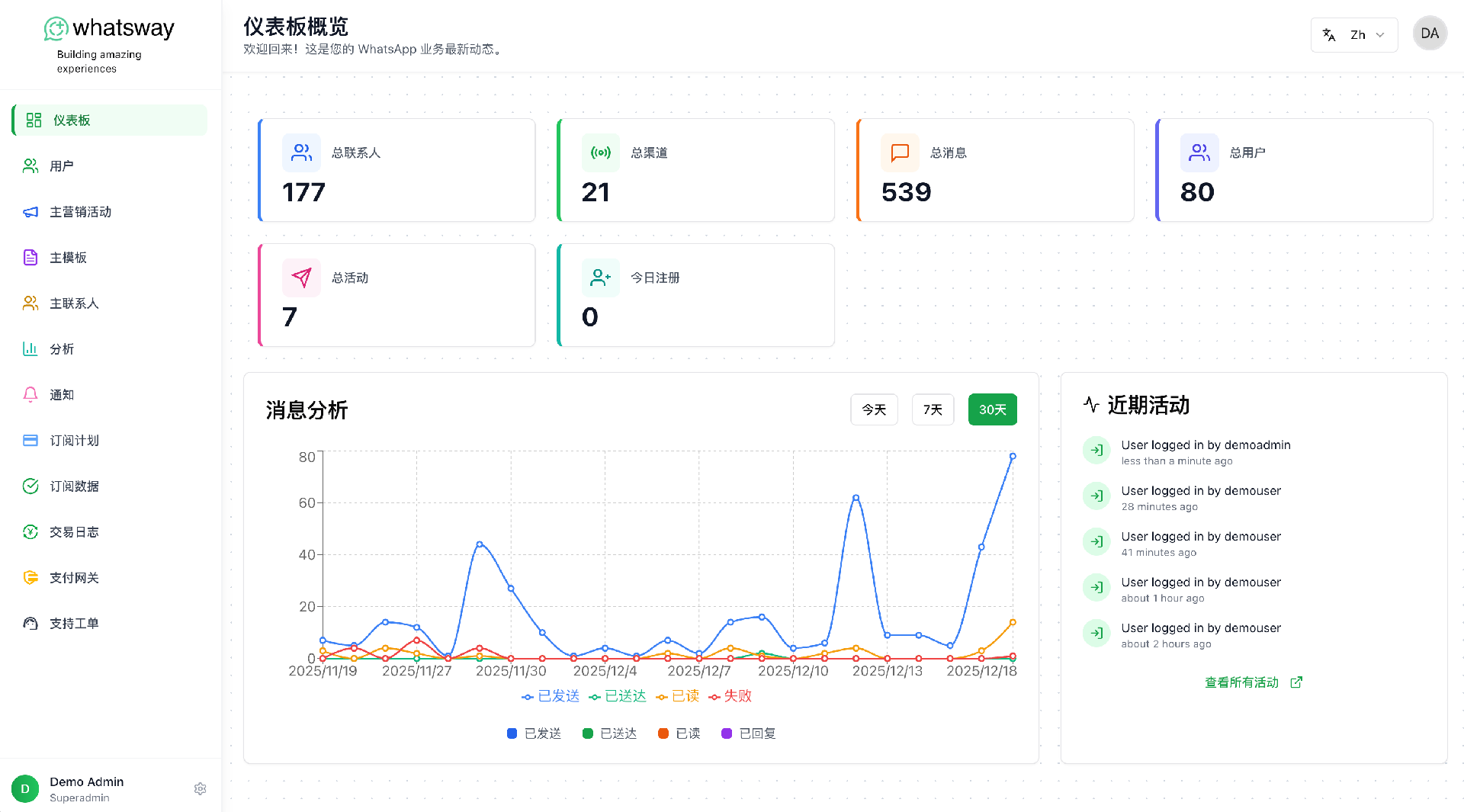Click the bar chart icon for 分析

pyautogui.click(x=30, y=349)
